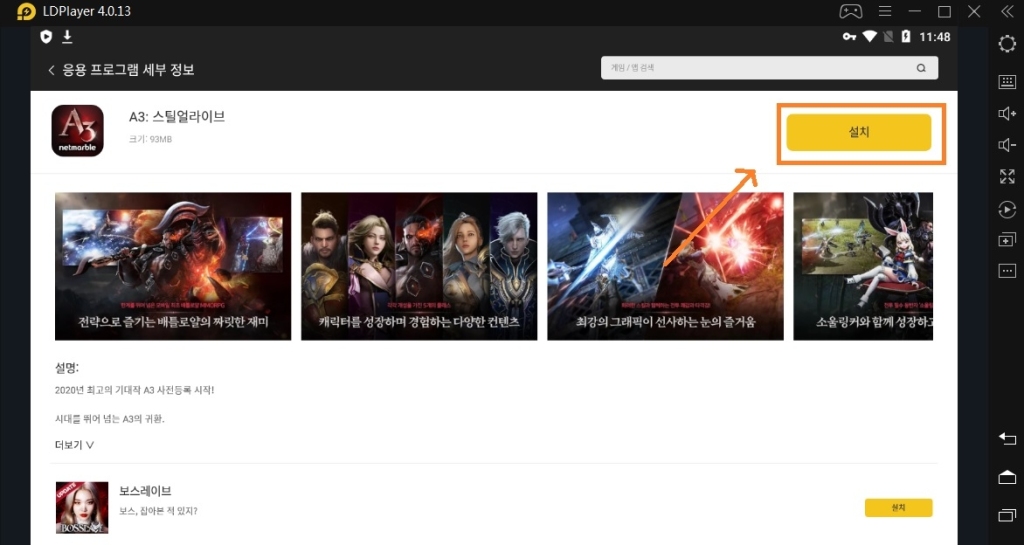Screen dimensions: 1024x545
Task: Click the 보스, 잡아본 적 있지? tagline
Action: (x=158, y=511)
